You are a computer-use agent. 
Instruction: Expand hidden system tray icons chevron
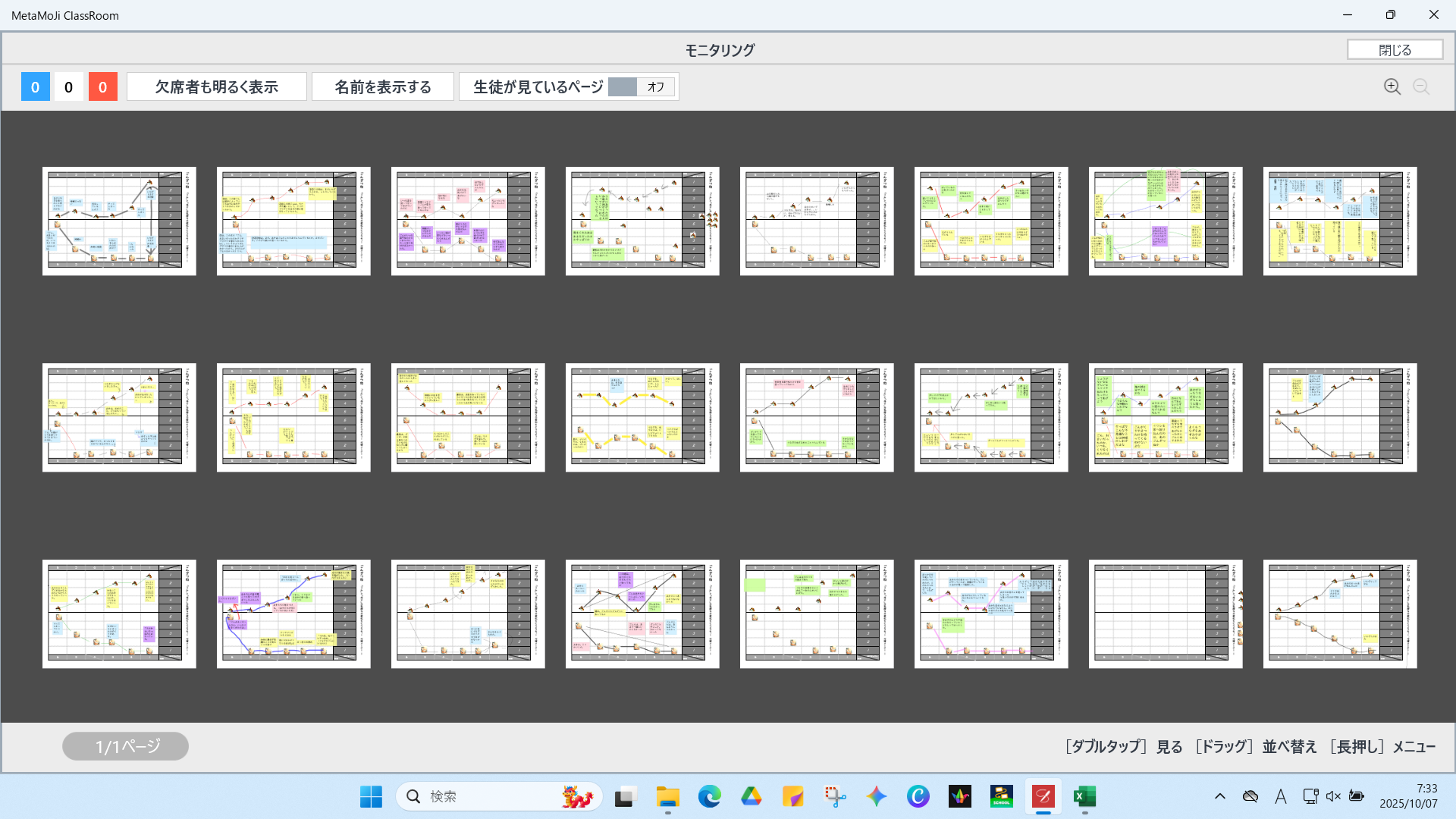coord(1219,796)
